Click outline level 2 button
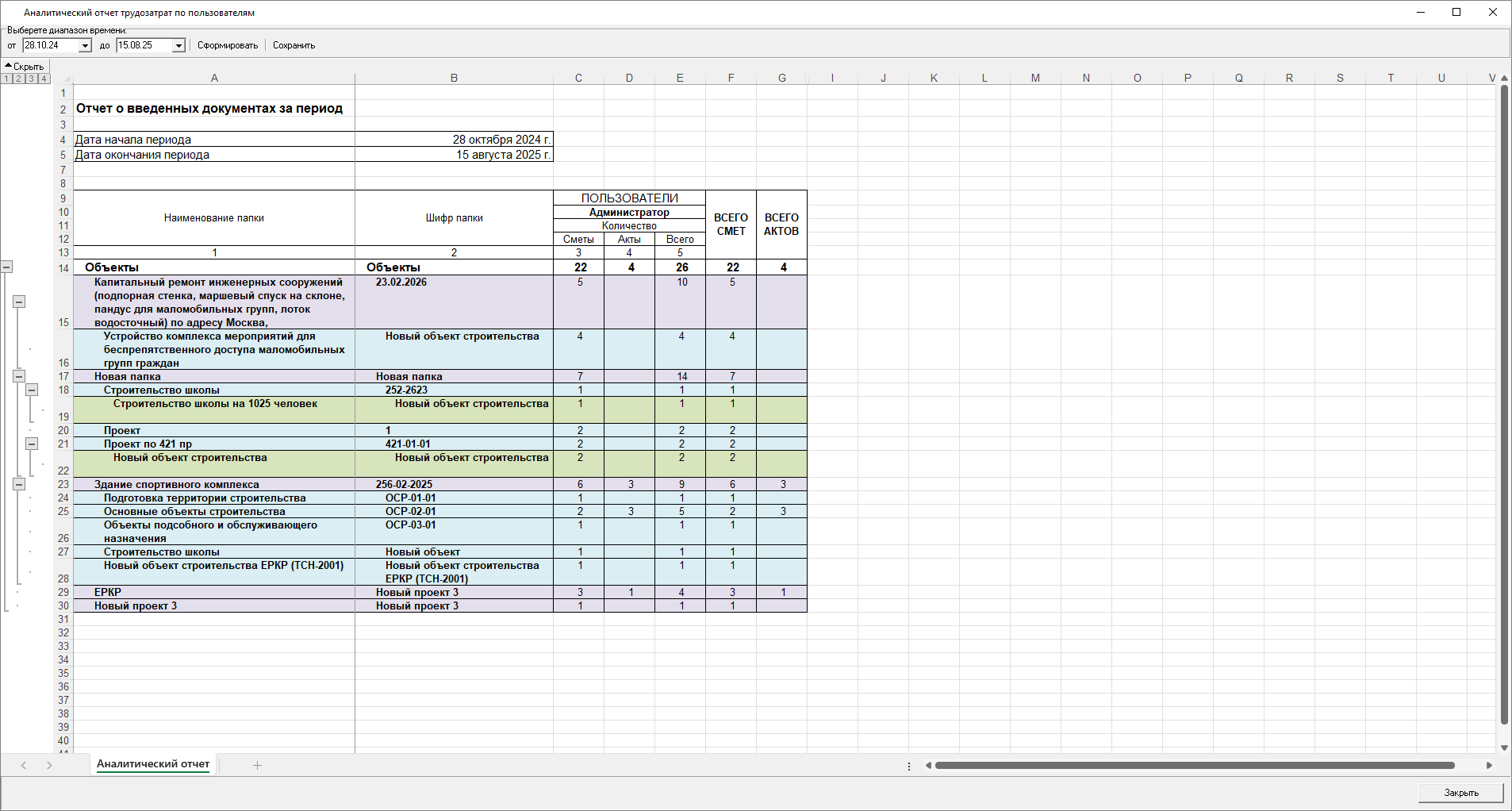This screenshot has height=811, width=1512. click(x=19, y=79)
